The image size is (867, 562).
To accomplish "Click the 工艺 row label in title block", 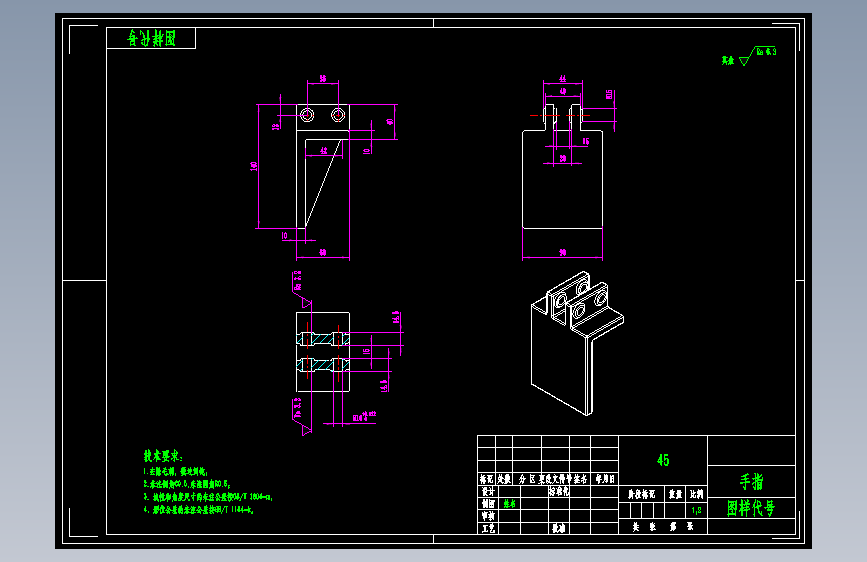I will pyautogui.click(x=488, y=528).
